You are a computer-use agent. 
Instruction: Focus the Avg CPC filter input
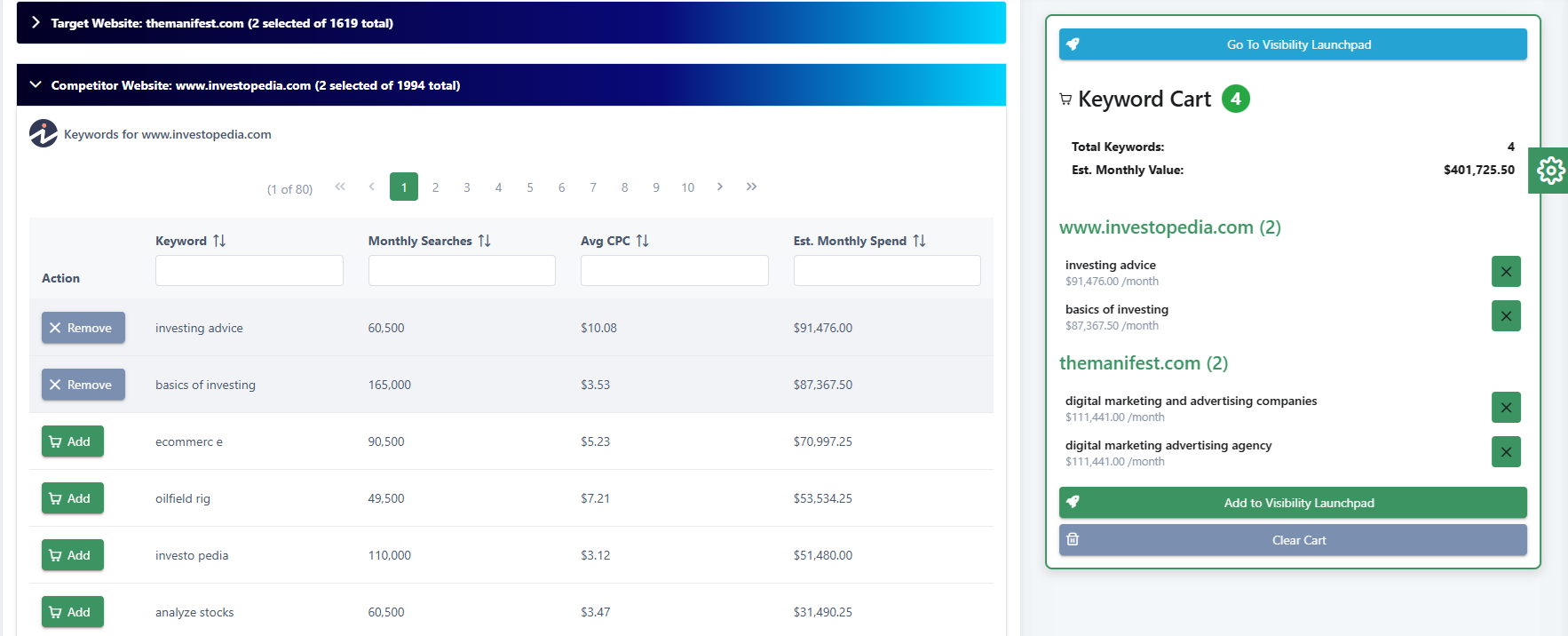click(675, 270)
